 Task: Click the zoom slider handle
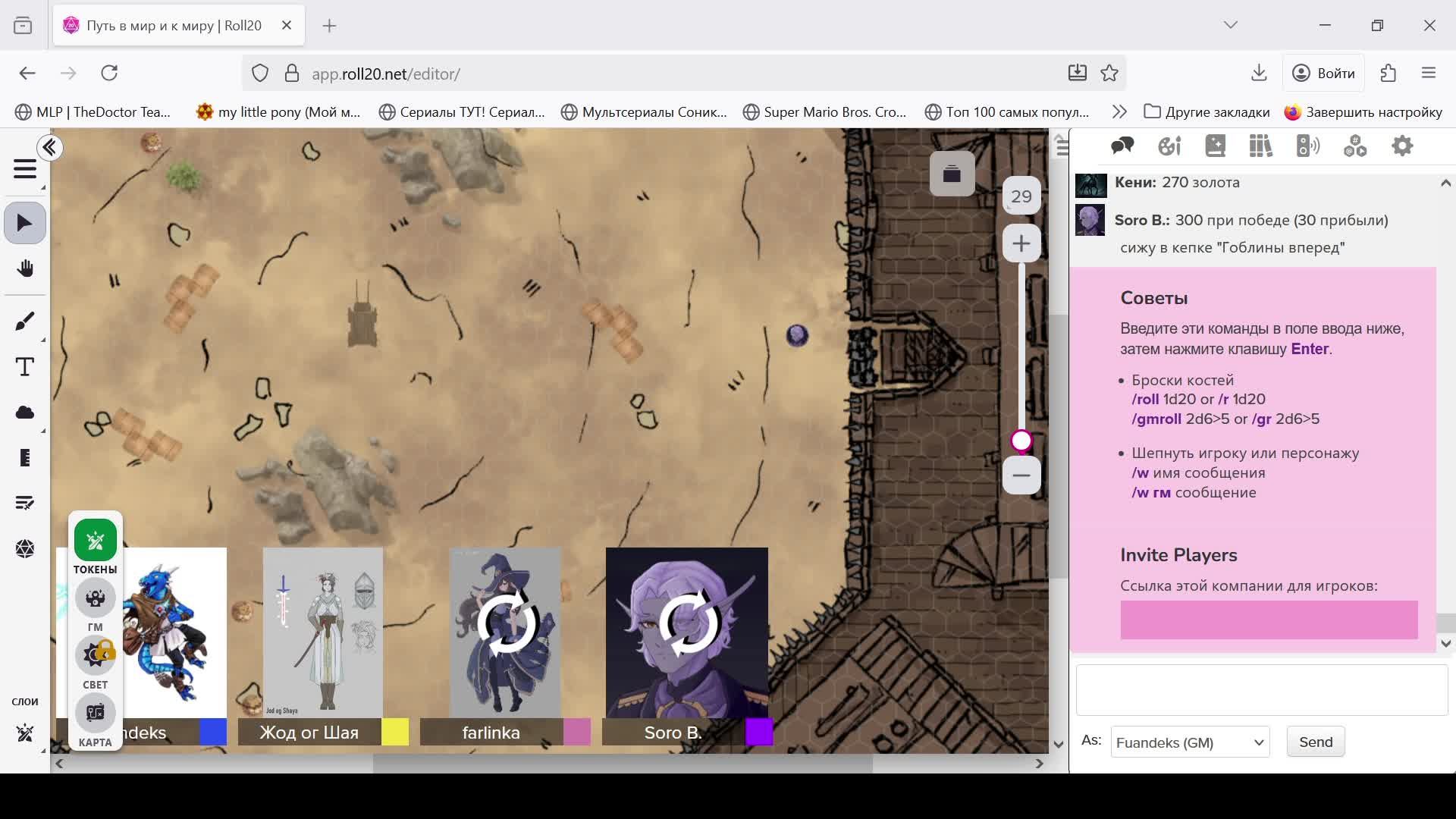(1021, 441)
